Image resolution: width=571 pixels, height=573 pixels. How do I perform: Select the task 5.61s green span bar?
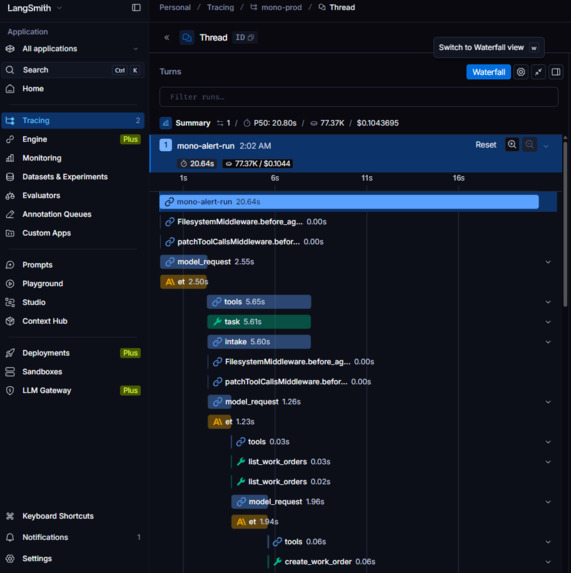coord(259,322)
